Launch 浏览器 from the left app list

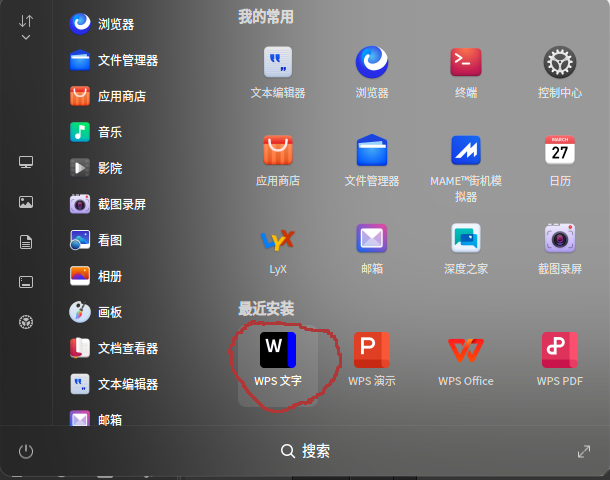tap(102, 24)
